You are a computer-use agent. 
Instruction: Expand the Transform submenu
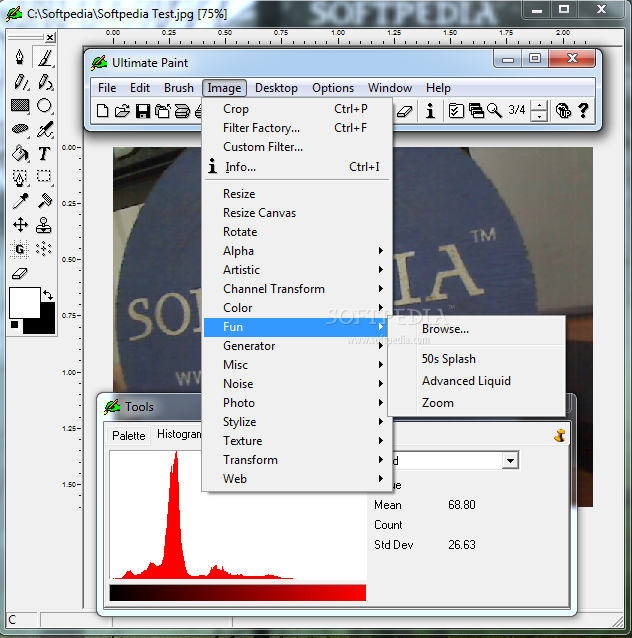pyautogui.click(x=297, y=460)
